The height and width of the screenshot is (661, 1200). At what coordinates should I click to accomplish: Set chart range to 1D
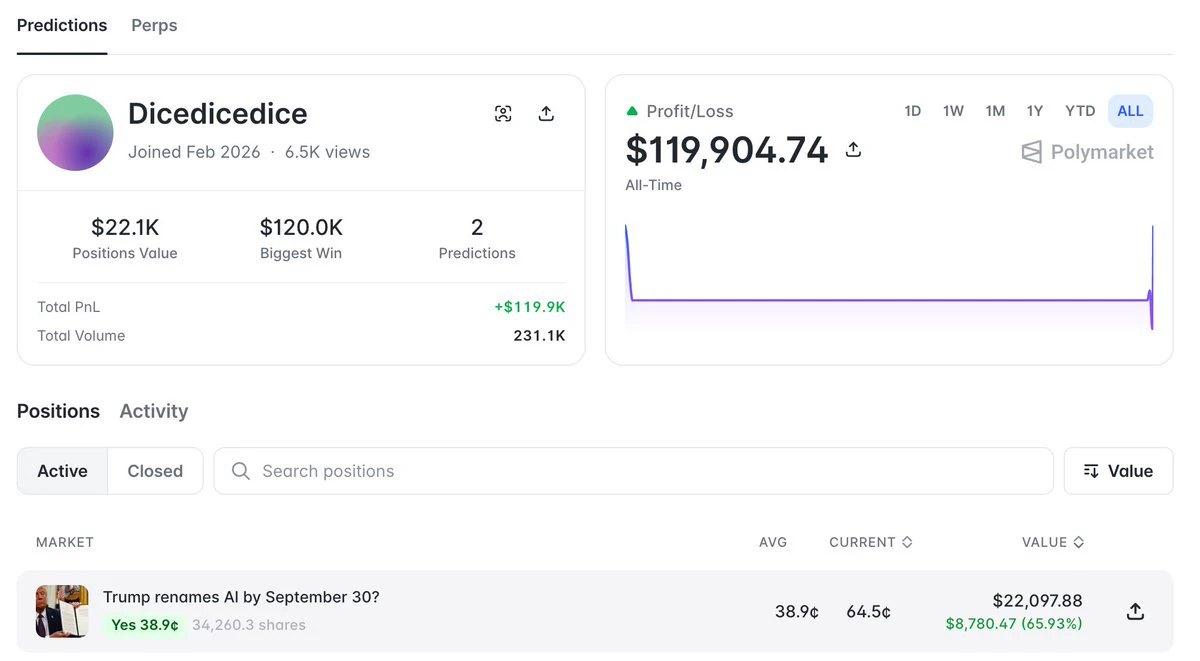point(912,111)
